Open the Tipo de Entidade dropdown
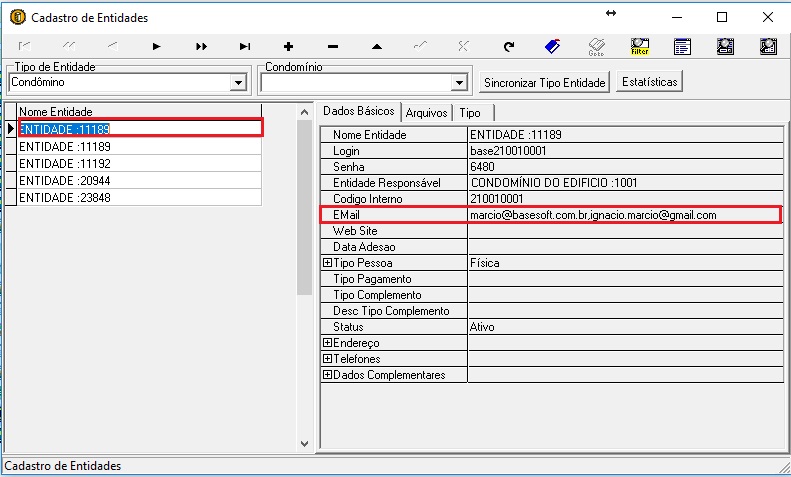Viewport: 791px width, 477px height. click(238, 83)
